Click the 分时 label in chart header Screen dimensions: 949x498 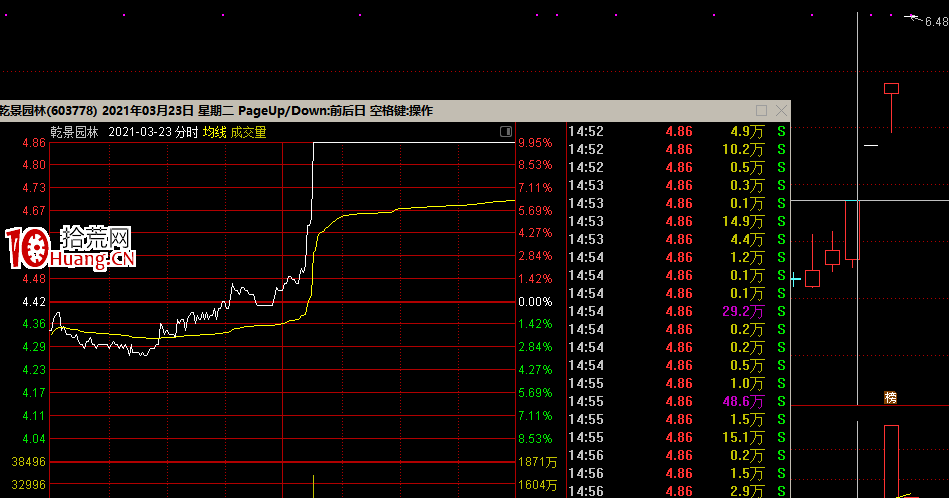[186, 132]
